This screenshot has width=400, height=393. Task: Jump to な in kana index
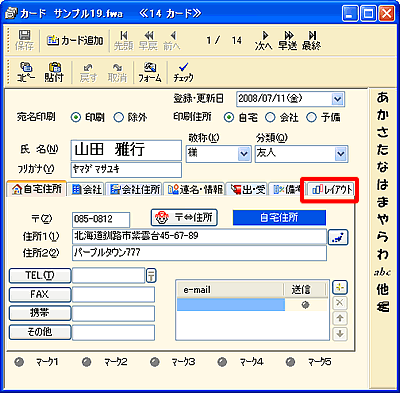[383, 167]
